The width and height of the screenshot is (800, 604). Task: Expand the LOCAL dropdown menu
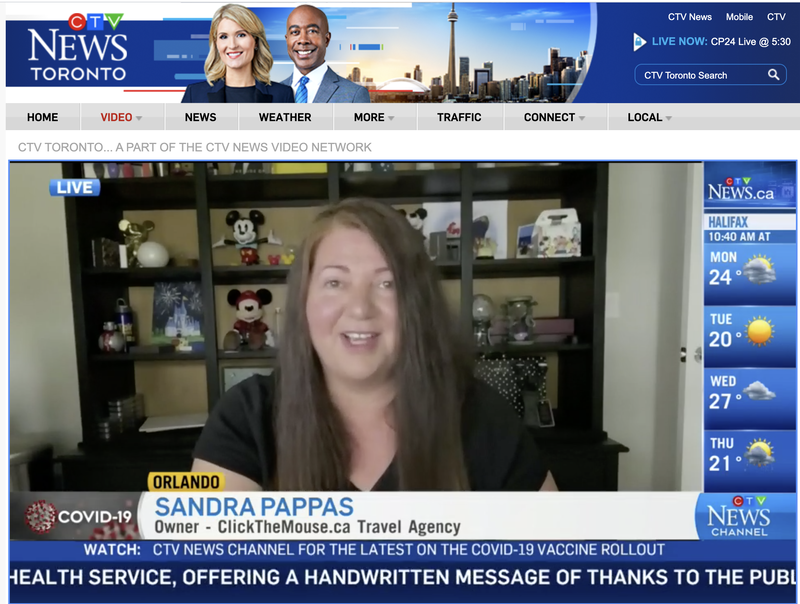click(649, 117)
